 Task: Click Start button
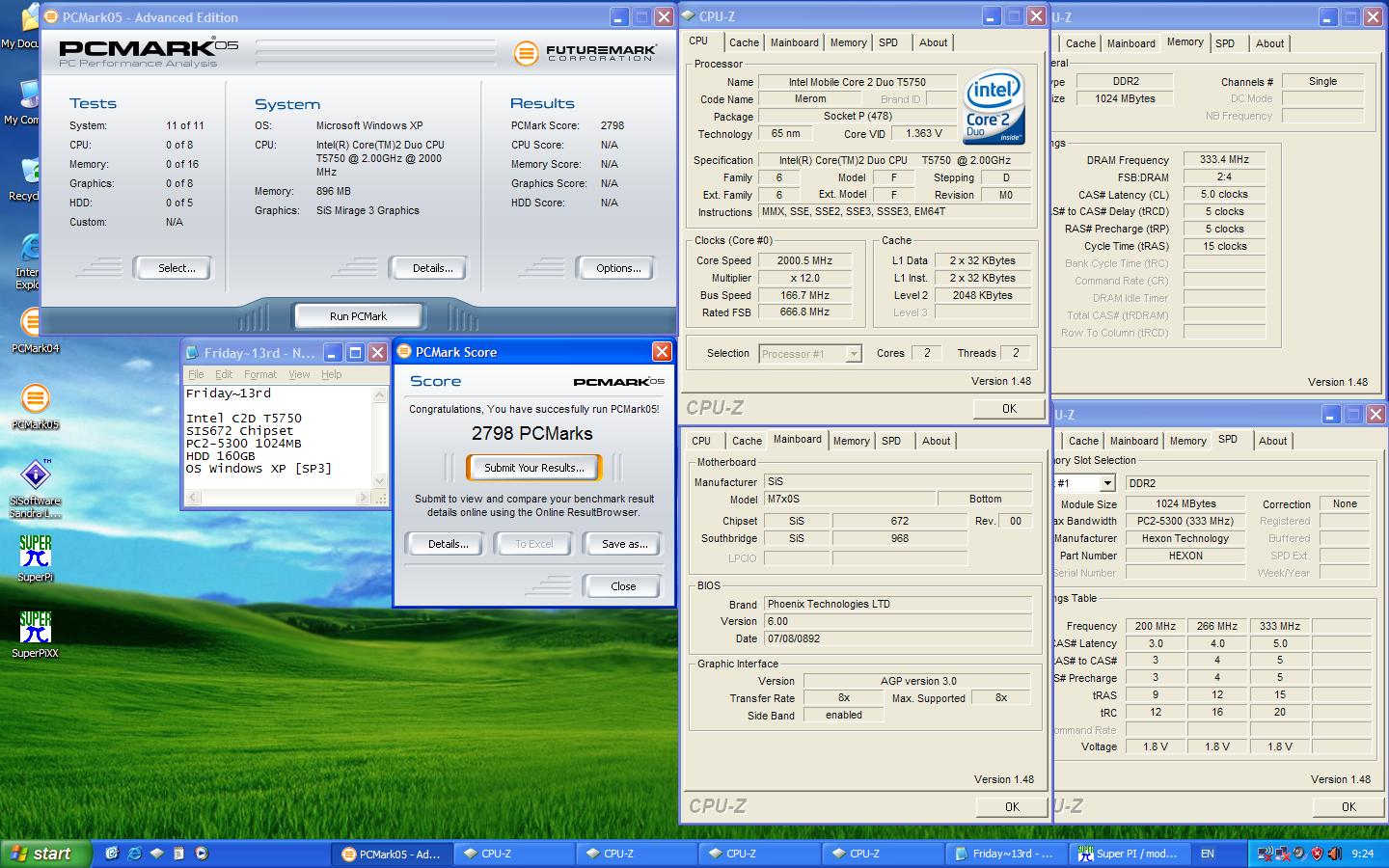[46, 854]
